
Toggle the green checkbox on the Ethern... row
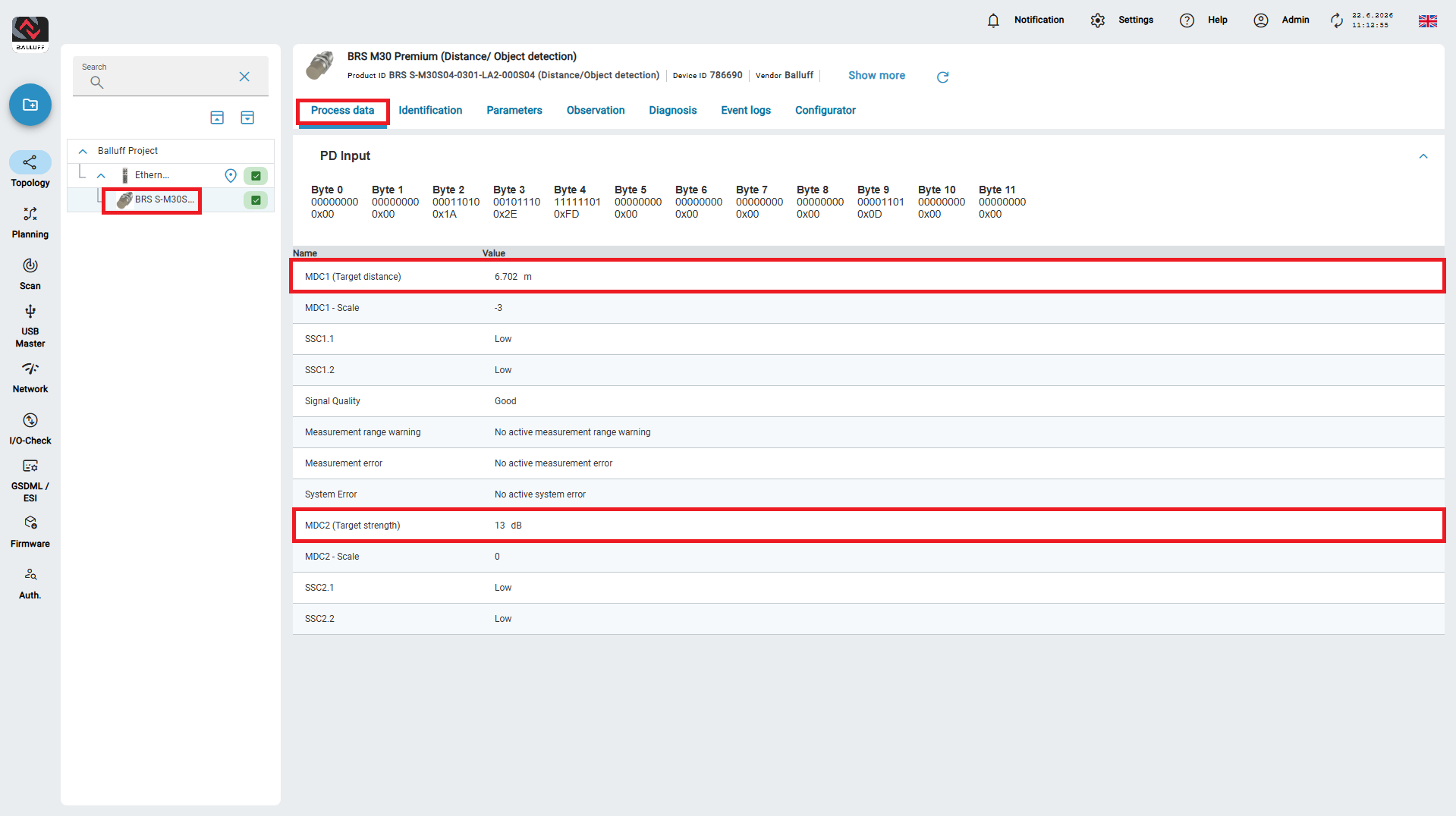tap(256, 176)
